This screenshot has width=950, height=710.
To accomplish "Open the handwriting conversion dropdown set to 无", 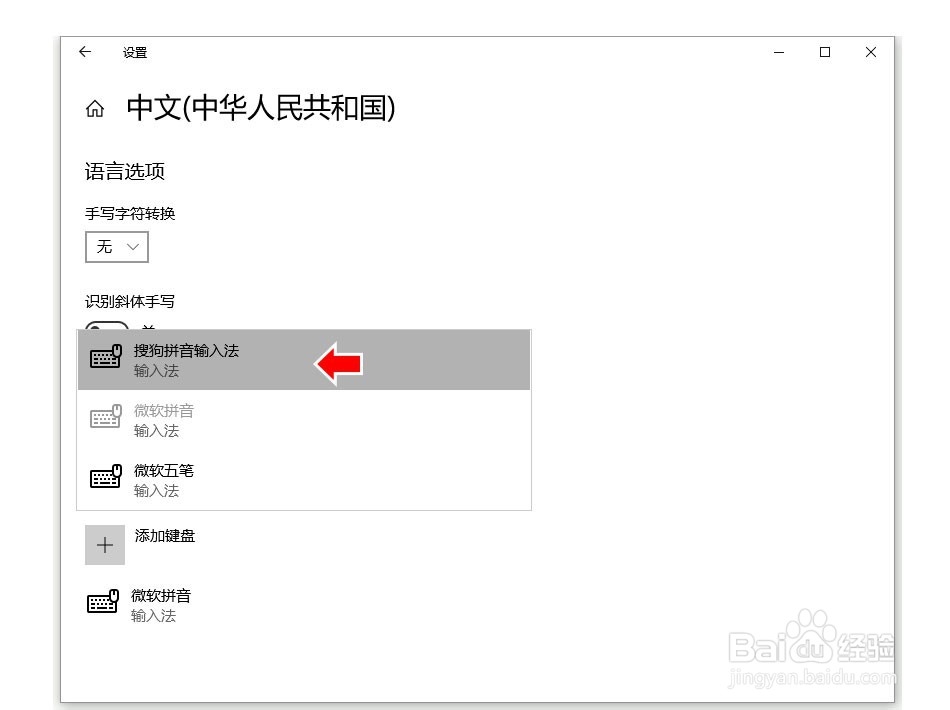I will click(117, 247).
